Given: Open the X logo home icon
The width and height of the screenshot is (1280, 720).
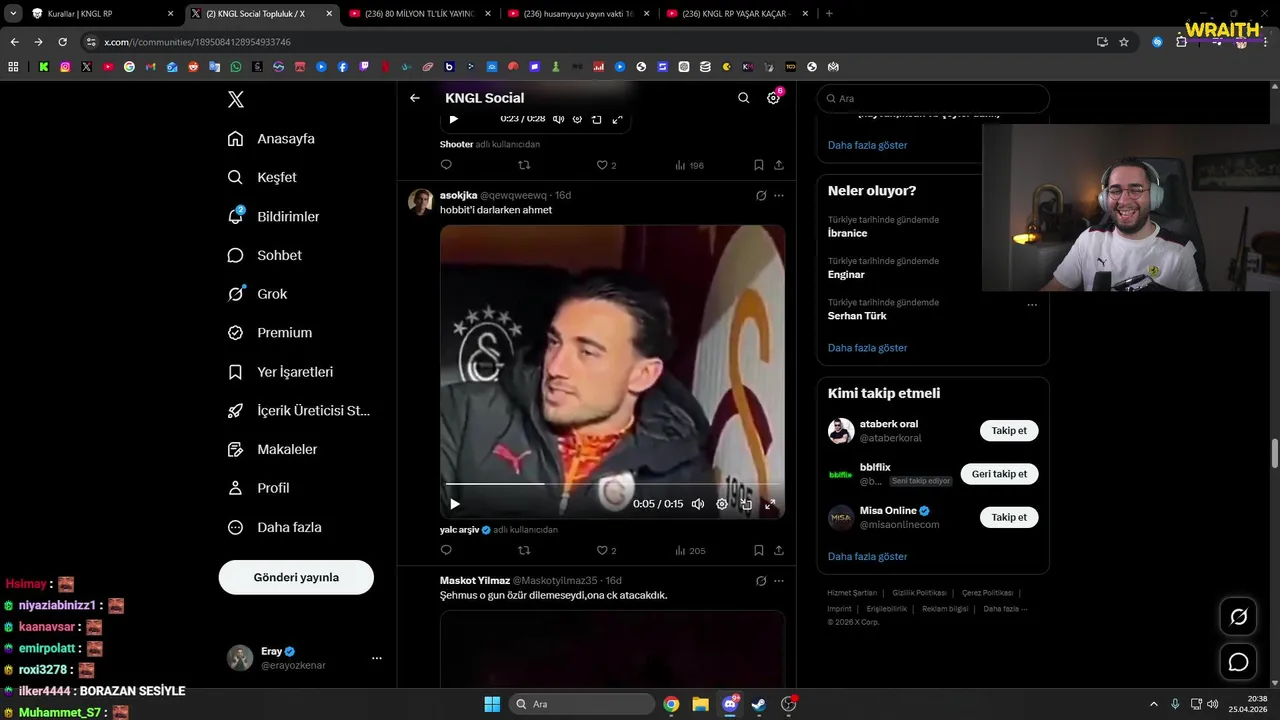Looking at the screenshot, I should [x=236, y=99].
